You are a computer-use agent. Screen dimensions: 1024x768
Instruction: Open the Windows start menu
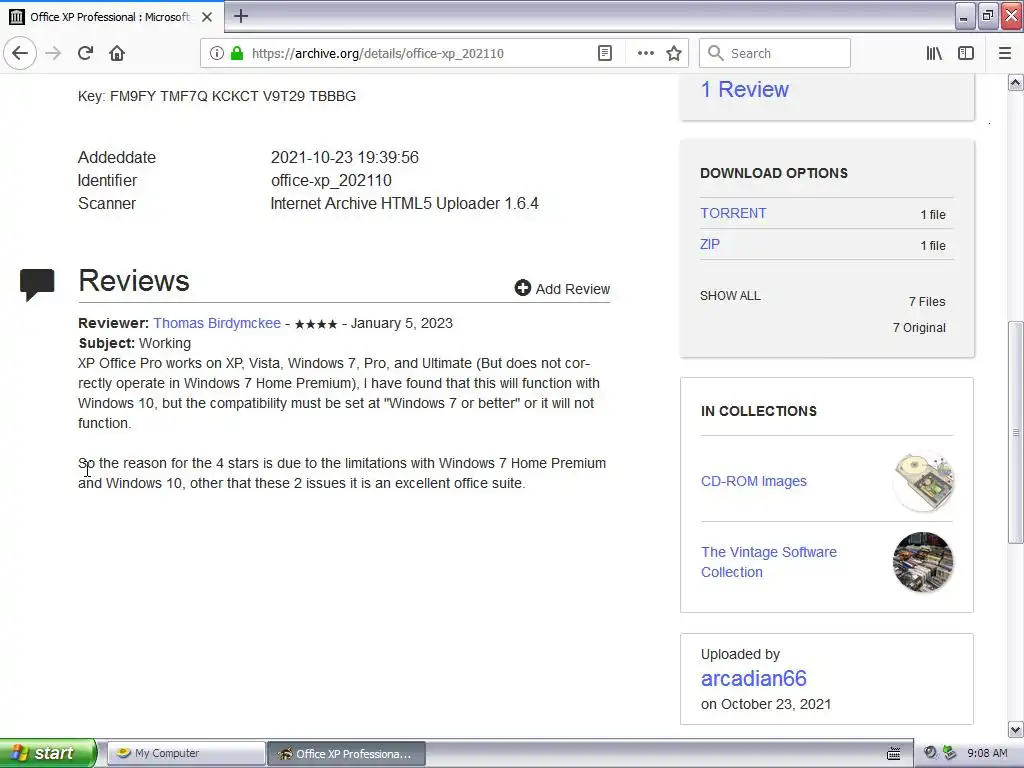(48, 753)
